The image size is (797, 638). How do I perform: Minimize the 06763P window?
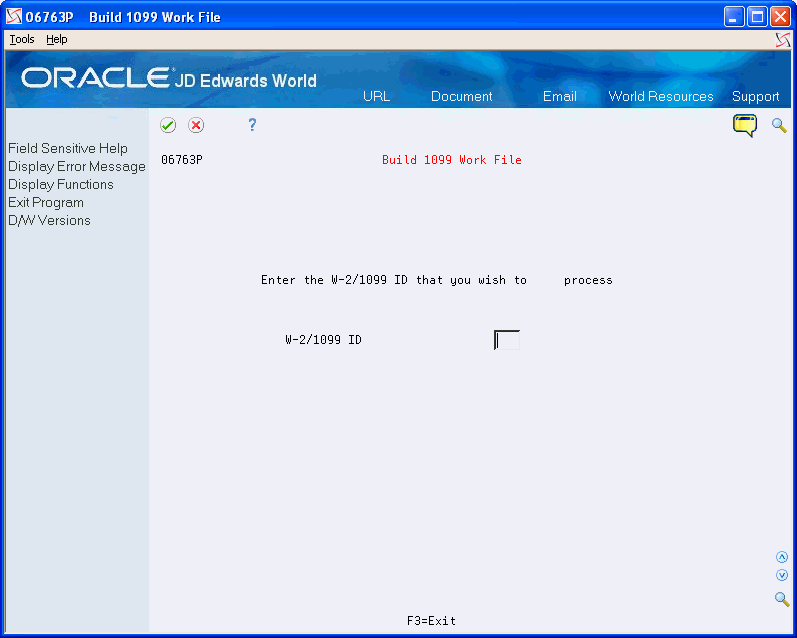pyautogui.click(x=734, y=17)
